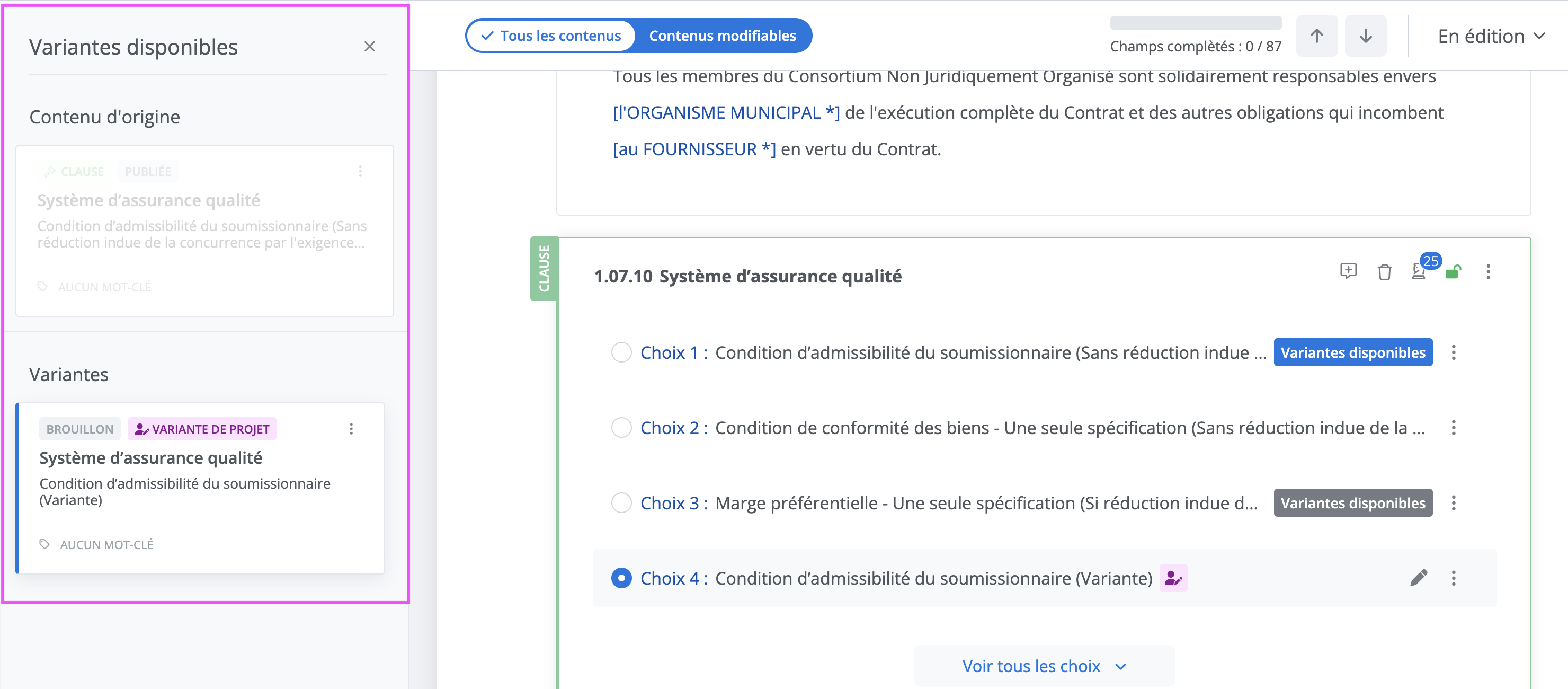Image resolution: width=1568 pixels, height=689 pixels.
Task: Delete the Système d'assurance qualité clause with trash icon
Action: tap(1384, 272)
